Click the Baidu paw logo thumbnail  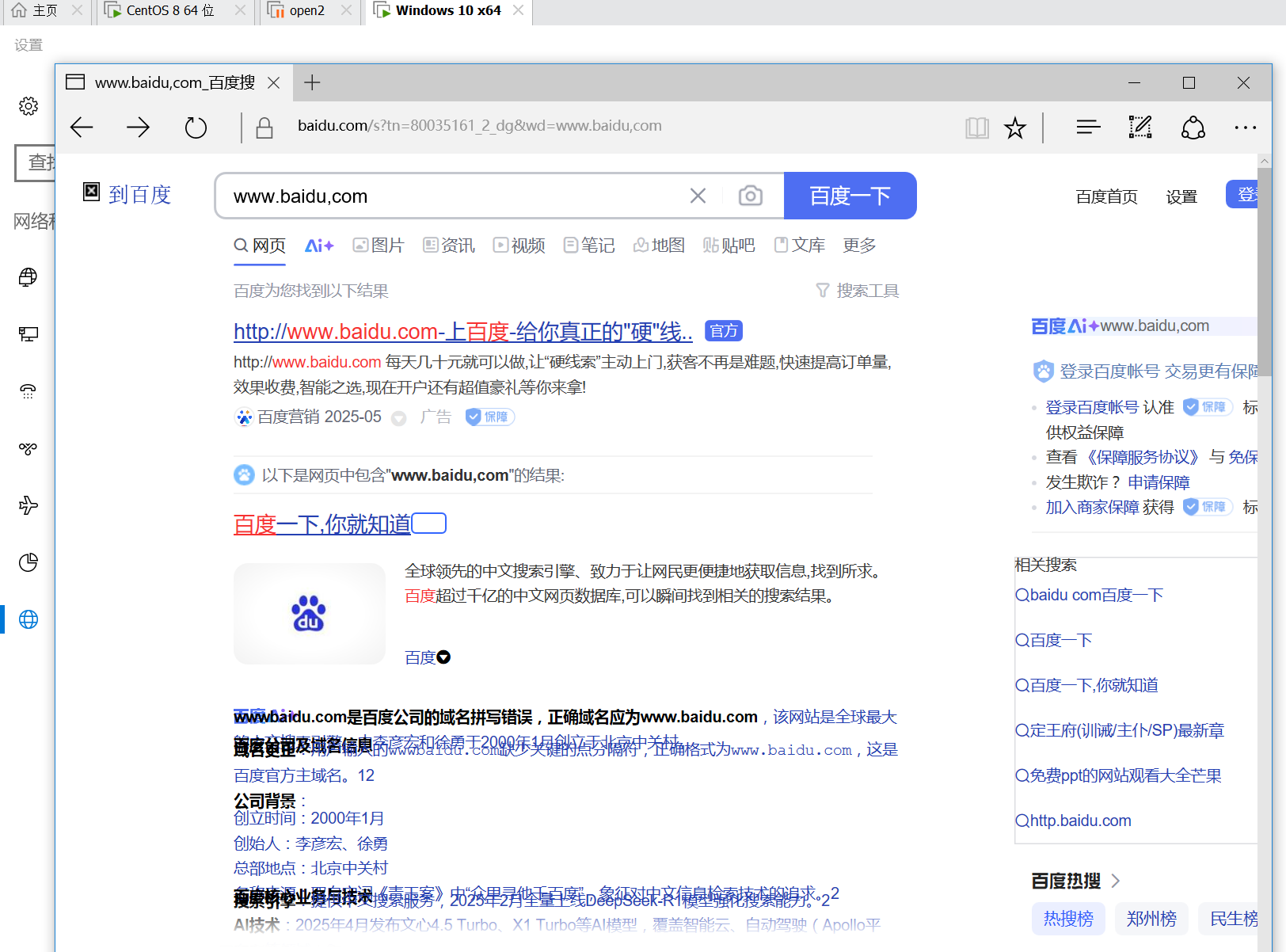(x=310, y=614)
